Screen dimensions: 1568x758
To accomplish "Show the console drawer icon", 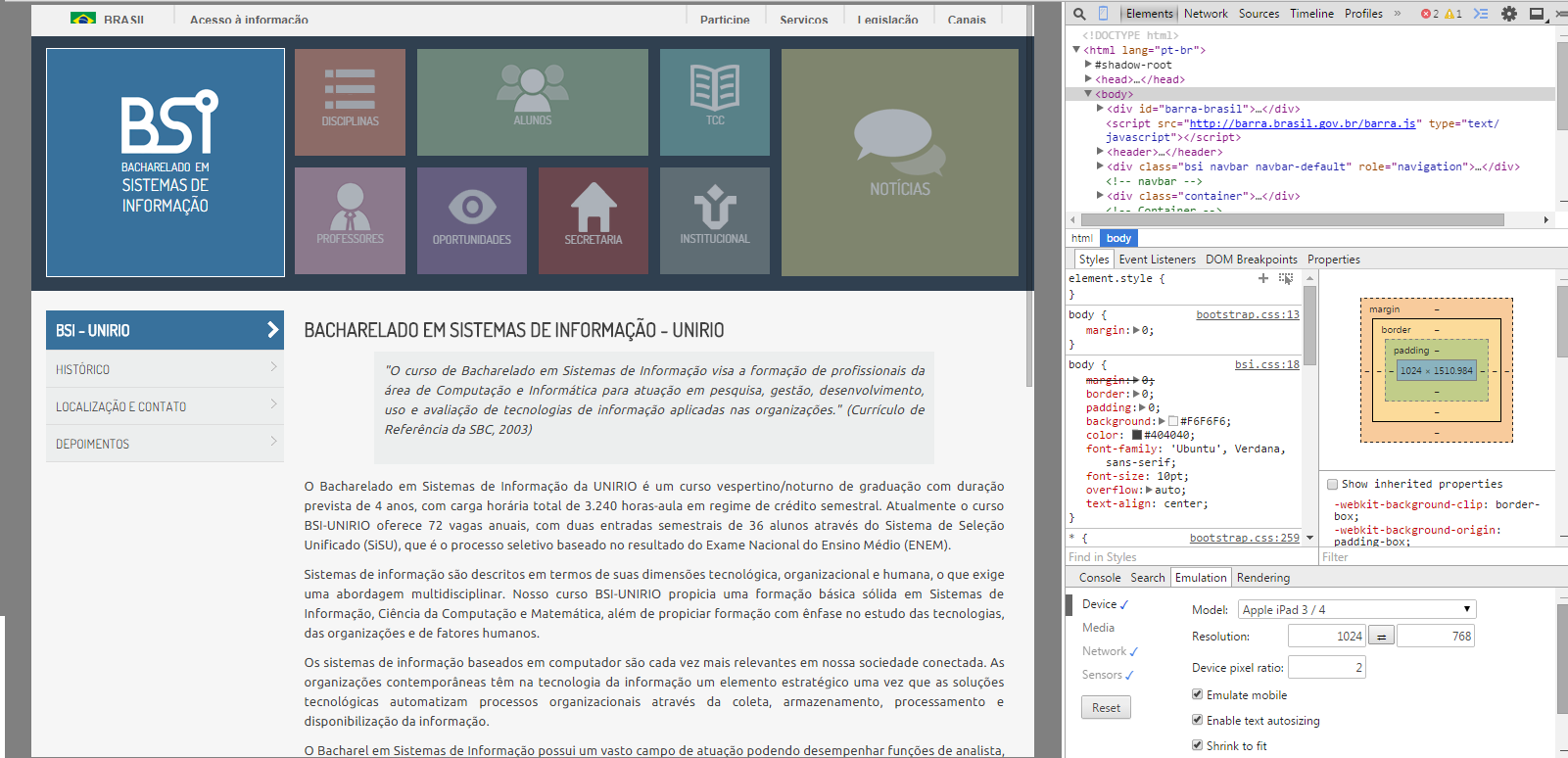I will (1481, 14).
